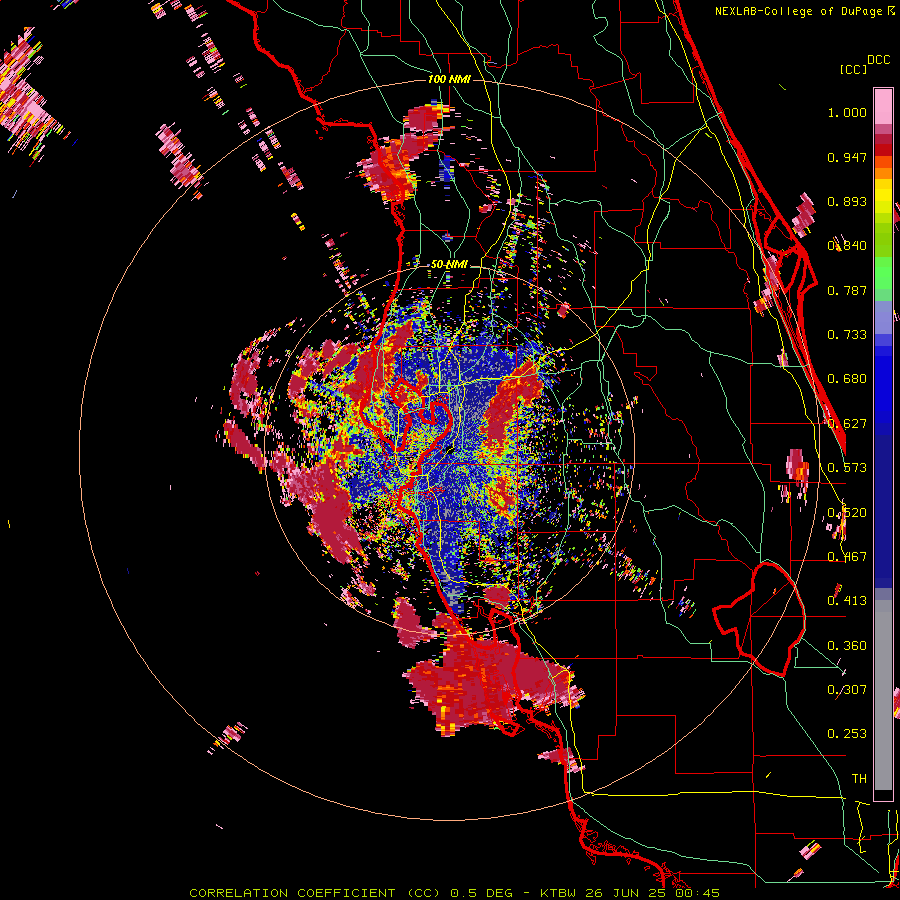Click the KTBW station identifier

(x=558, y=893)
